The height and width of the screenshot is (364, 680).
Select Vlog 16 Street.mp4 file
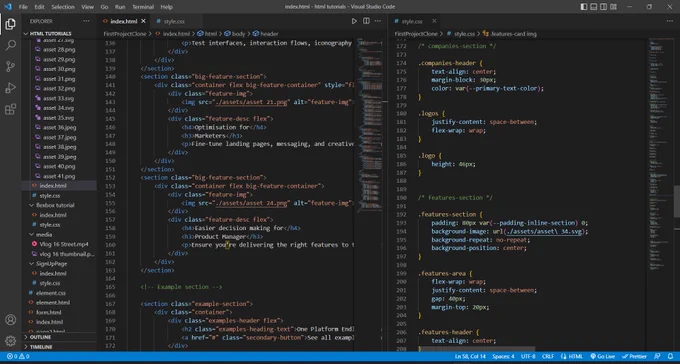coord(64,244)
